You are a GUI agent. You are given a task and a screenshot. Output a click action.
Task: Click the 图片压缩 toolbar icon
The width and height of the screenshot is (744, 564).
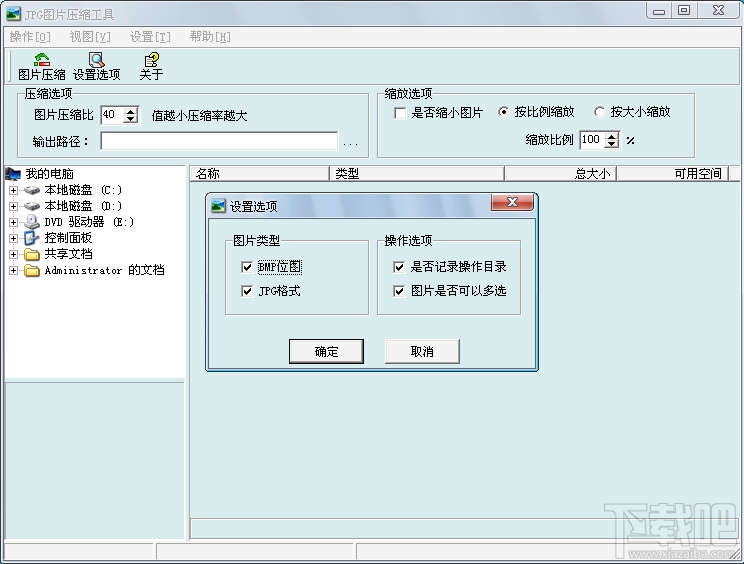[42, 60]
